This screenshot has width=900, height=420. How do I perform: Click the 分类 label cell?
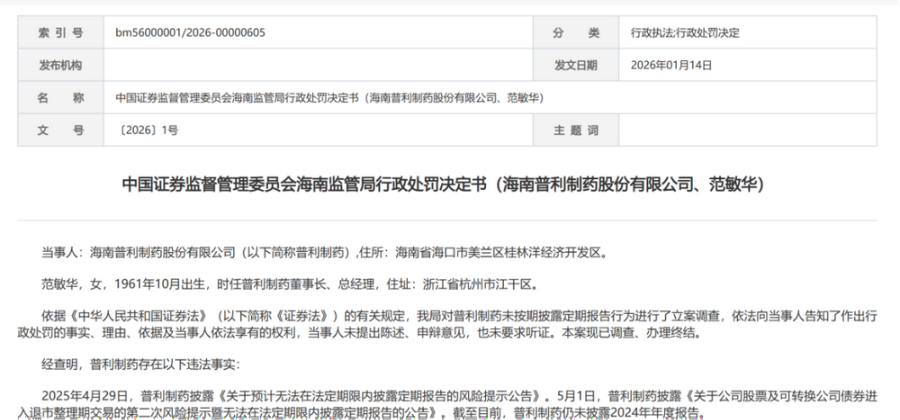point(575,33)
